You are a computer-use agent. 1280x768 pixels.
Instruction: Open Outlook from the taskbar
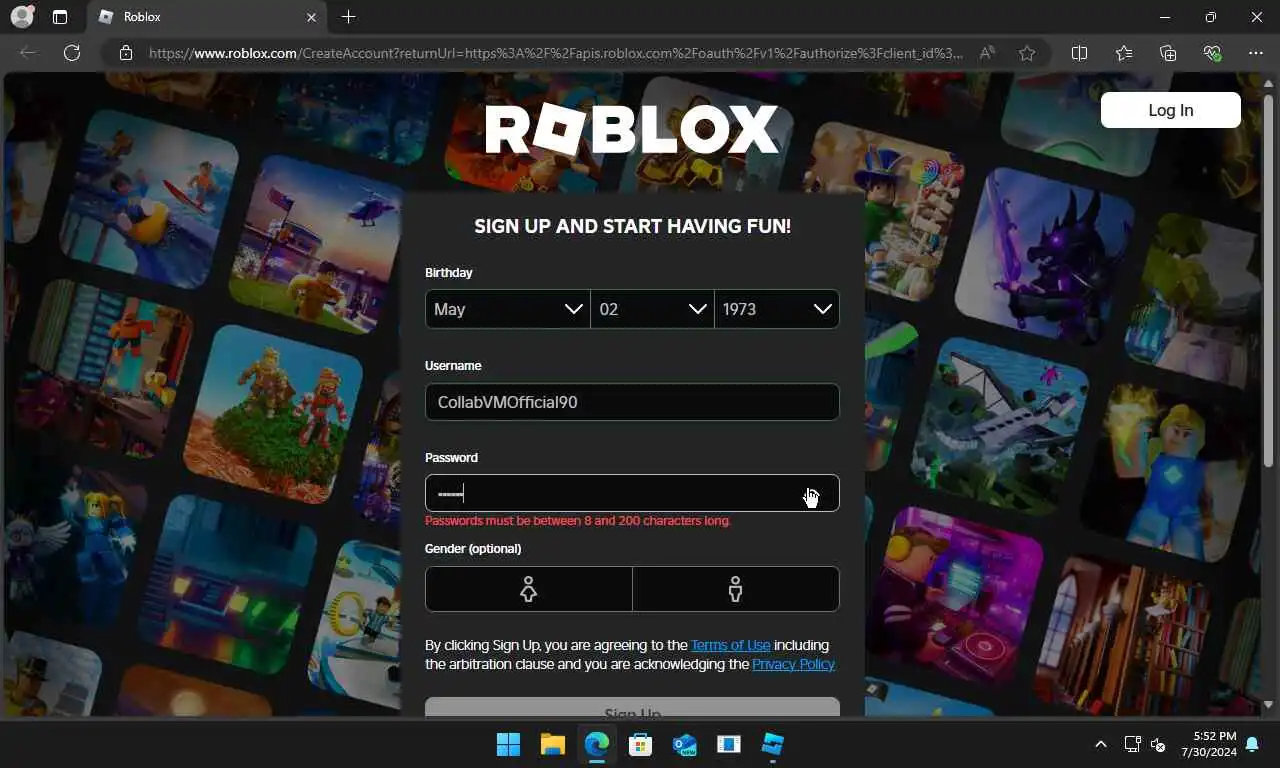pyautogui.click(x=685, y=744)
